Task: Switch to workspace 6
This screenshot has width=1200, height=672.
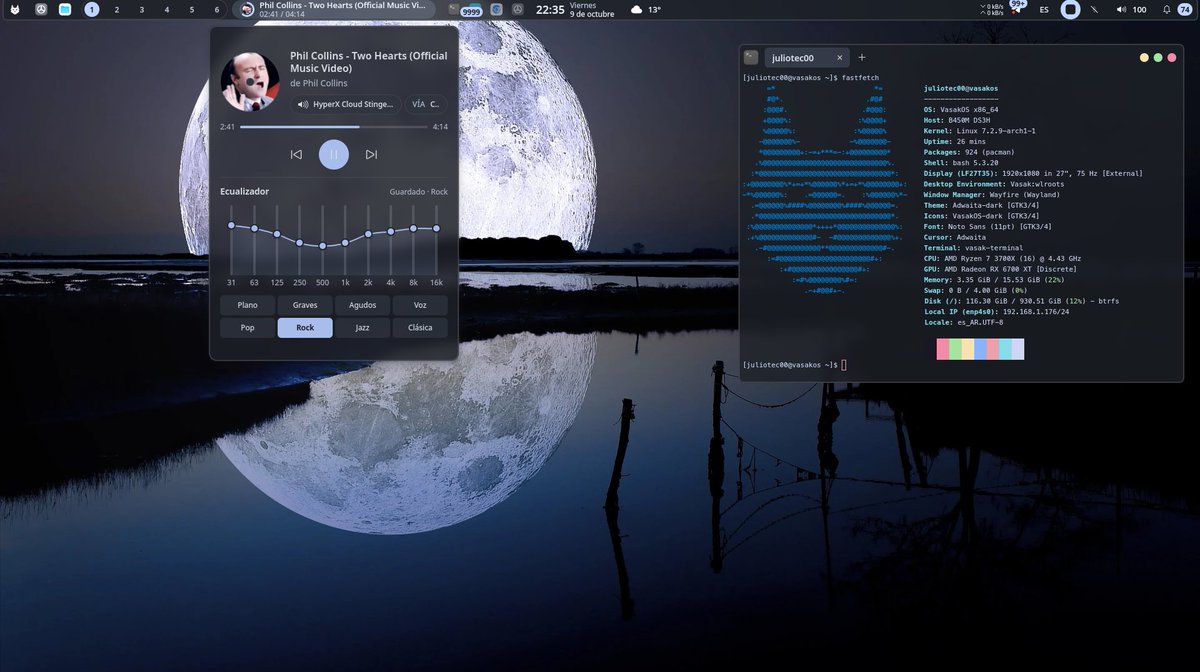Action: click(x=217, y=9)
